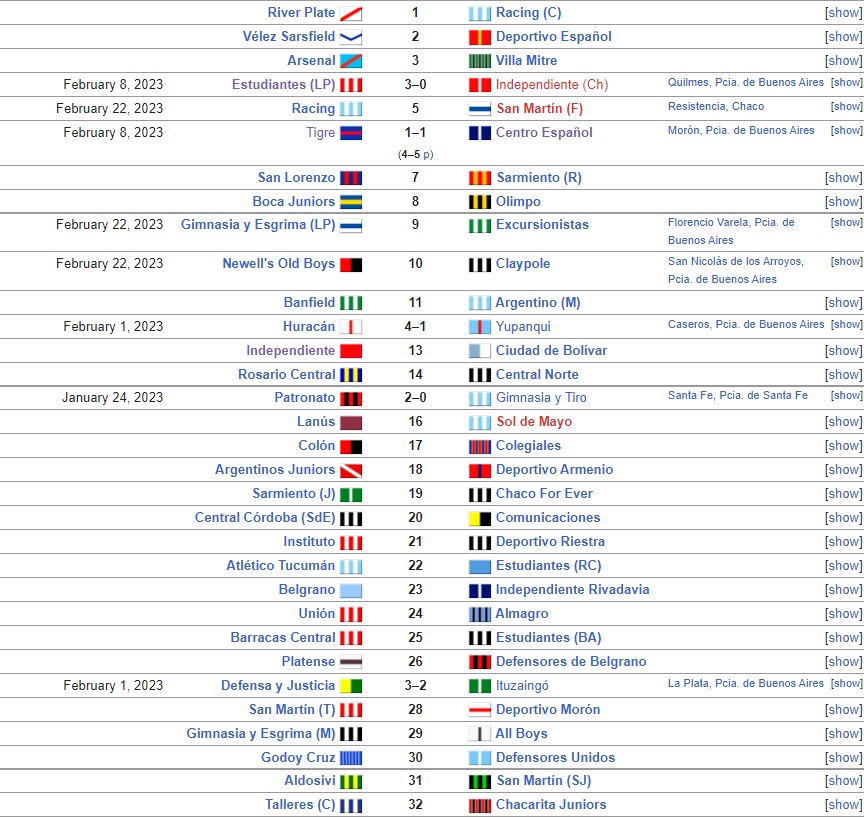Click the Vélez Sarsfield kit colour icon
This screenshot has width=864, height=817.
[x=350, y=37]
